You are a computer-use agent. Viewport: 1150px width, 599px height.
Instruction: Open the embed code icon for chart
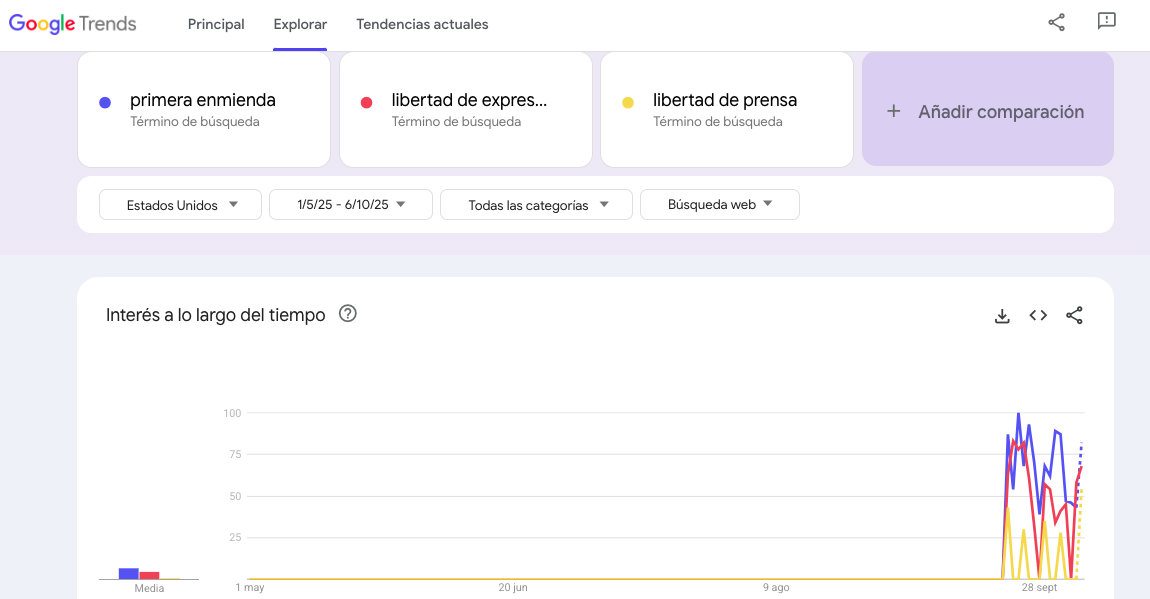point(1038,316)
